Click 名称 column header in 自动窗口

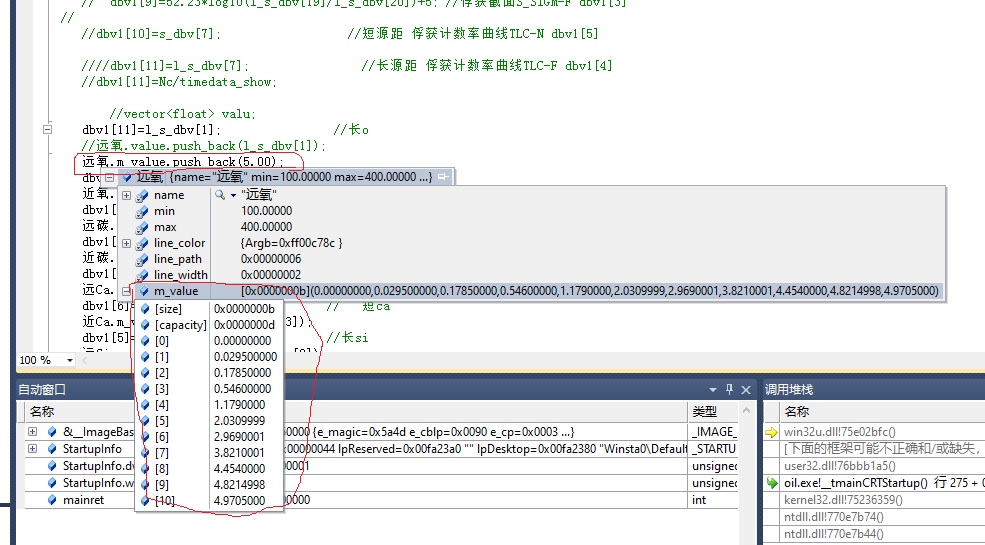tap(41, 412)
